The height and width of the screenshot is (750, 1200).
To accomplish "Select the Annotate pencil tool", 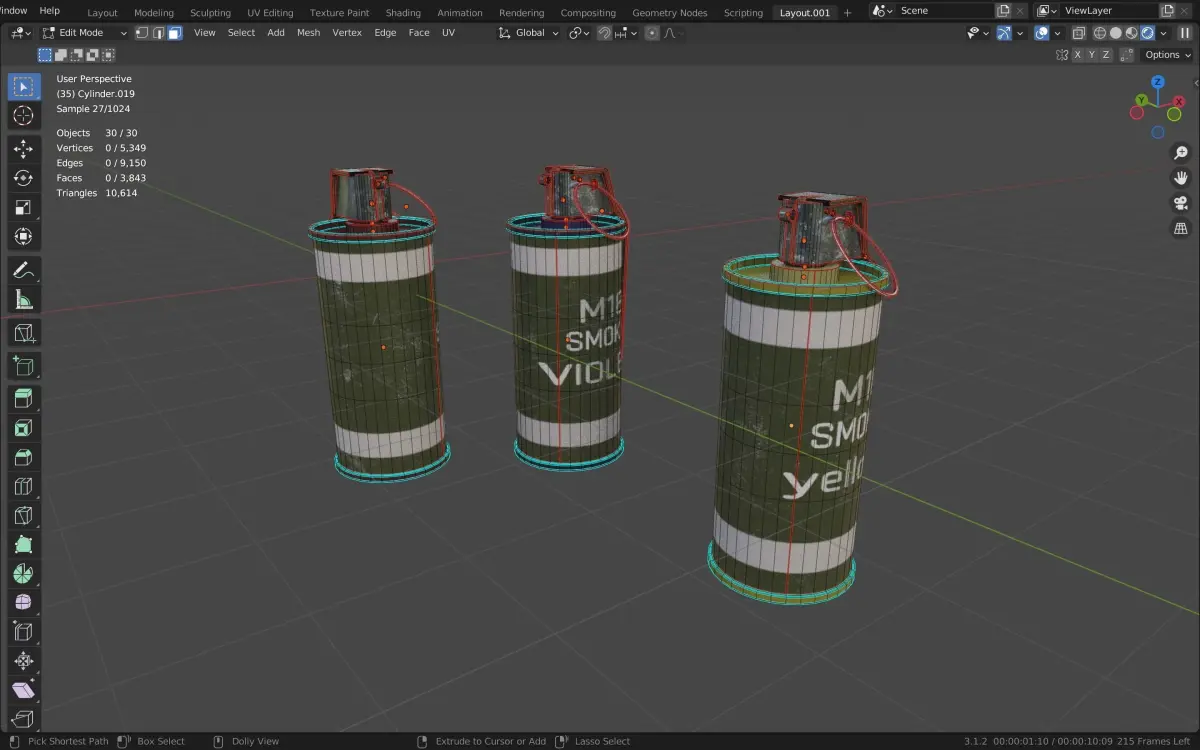I will tap(23, 270).
